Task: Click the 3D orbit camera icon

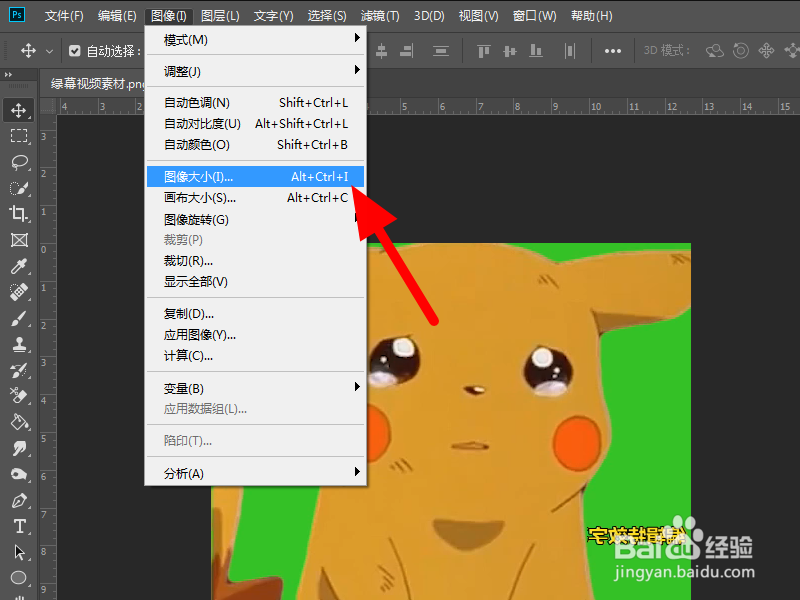Action: (714, 51)
